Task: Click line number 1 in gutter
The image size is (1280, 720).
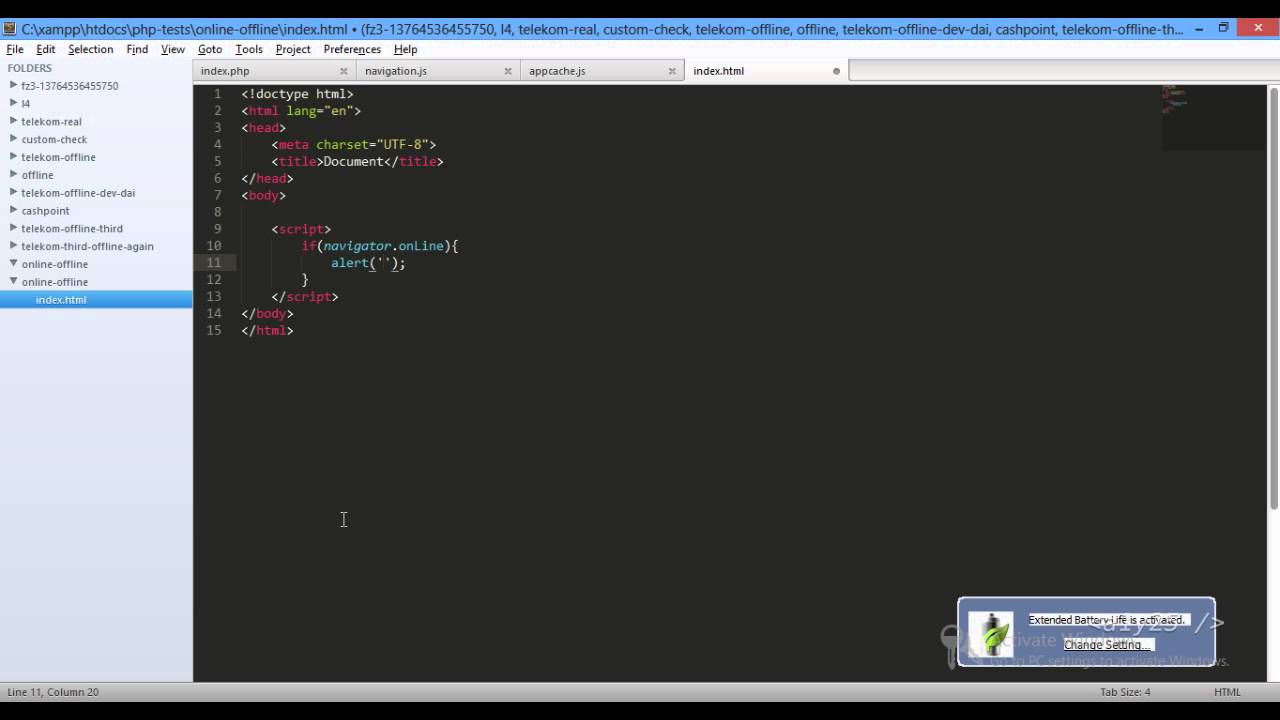Action: [217, 94]
